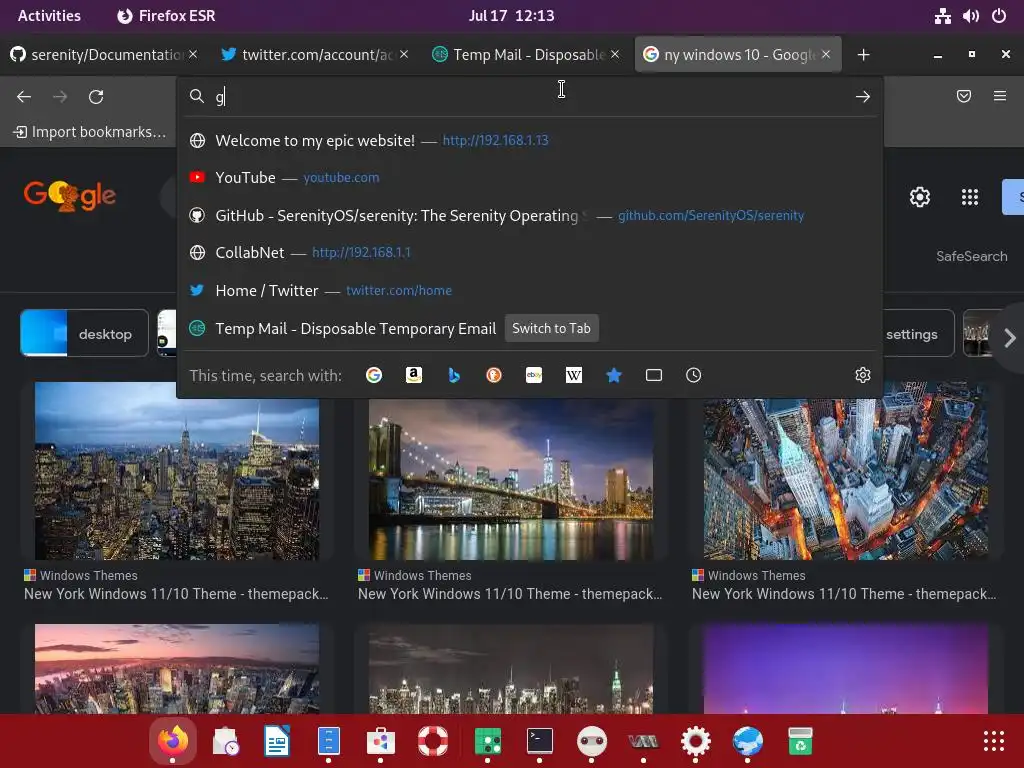The height and width of the screenshot is (768, 1024).
Task: Go back using the back arrow
Action: coord(24,97)
